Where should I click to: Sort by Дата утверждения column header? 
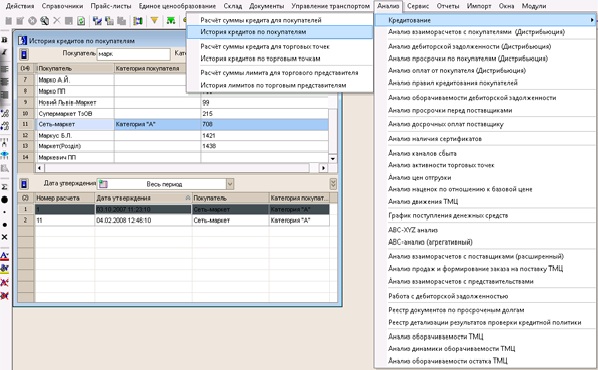coord(143,198)
